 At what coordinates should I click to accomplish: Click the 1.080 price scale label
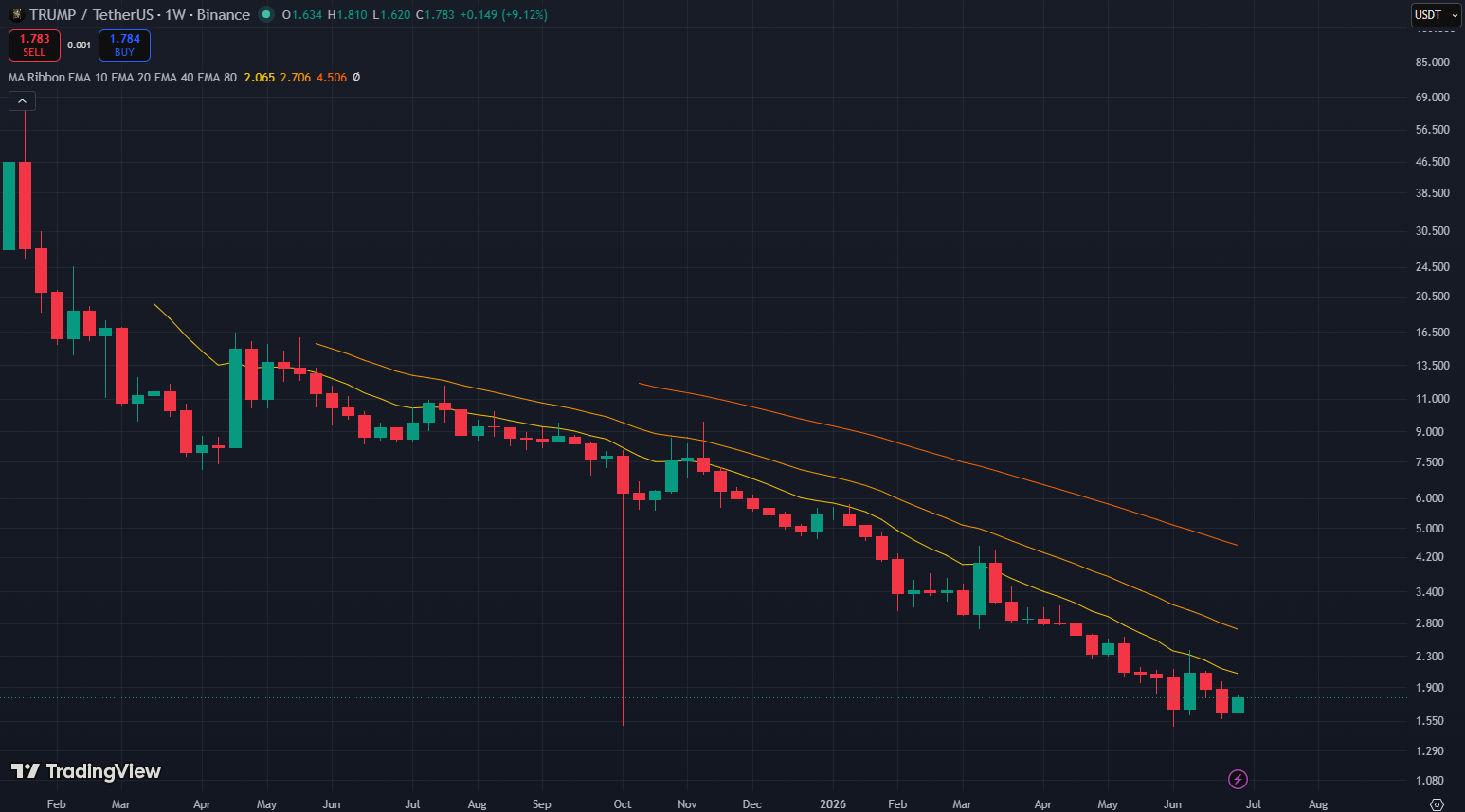tap(1430, 781)
